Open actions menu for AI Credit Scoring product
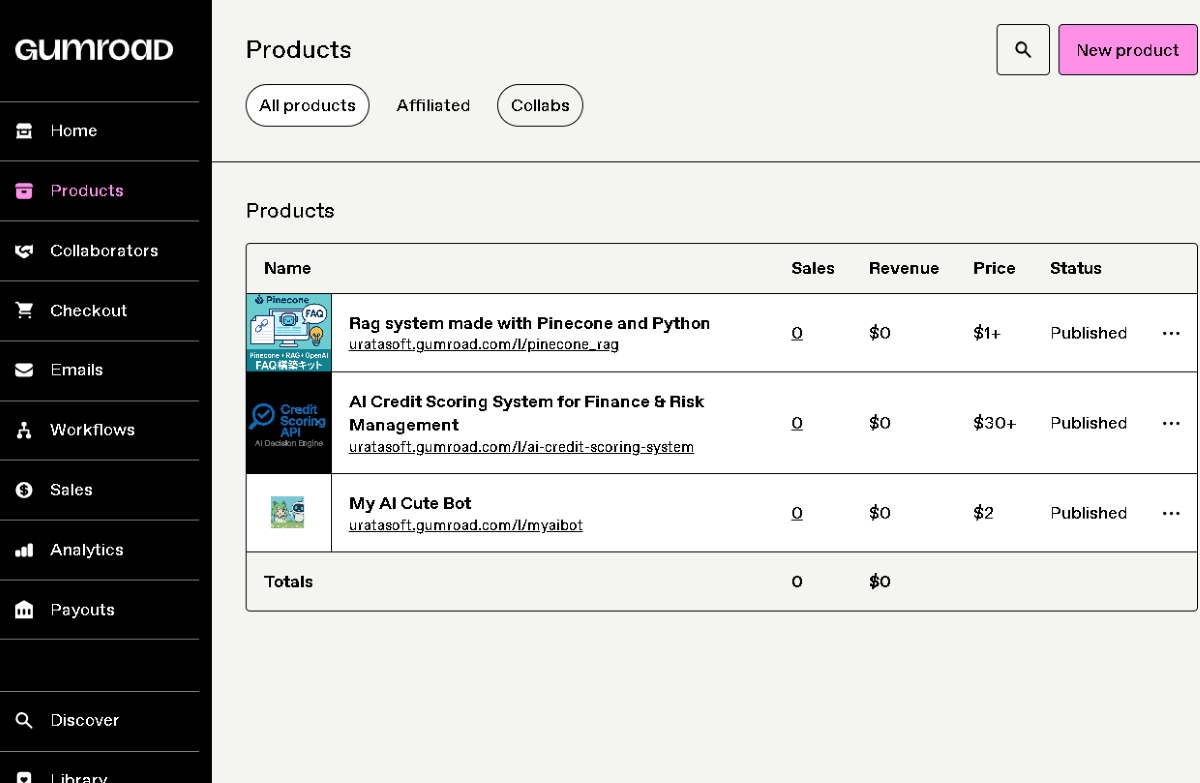Viewport: 1200px width, 783px height. [x=1171, y=423]
